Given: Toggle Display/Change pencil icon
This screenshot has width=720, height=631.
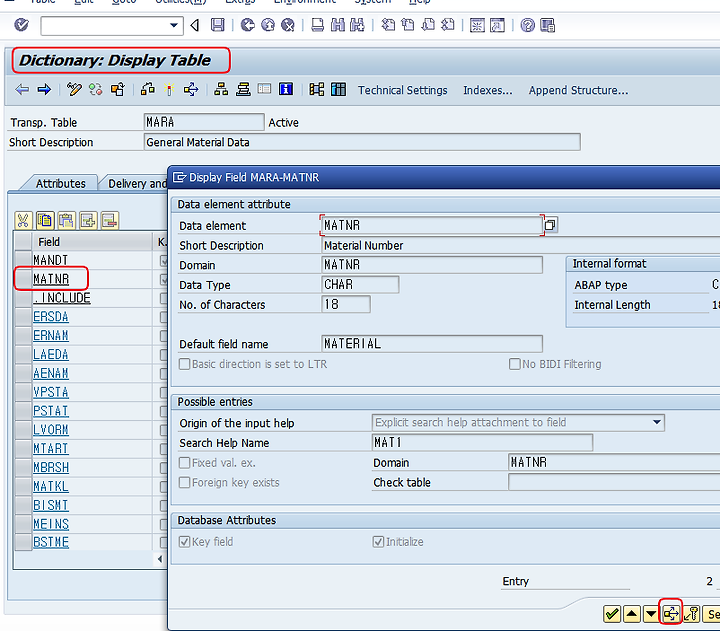Looking at the screenshot, I should (74, 89).
